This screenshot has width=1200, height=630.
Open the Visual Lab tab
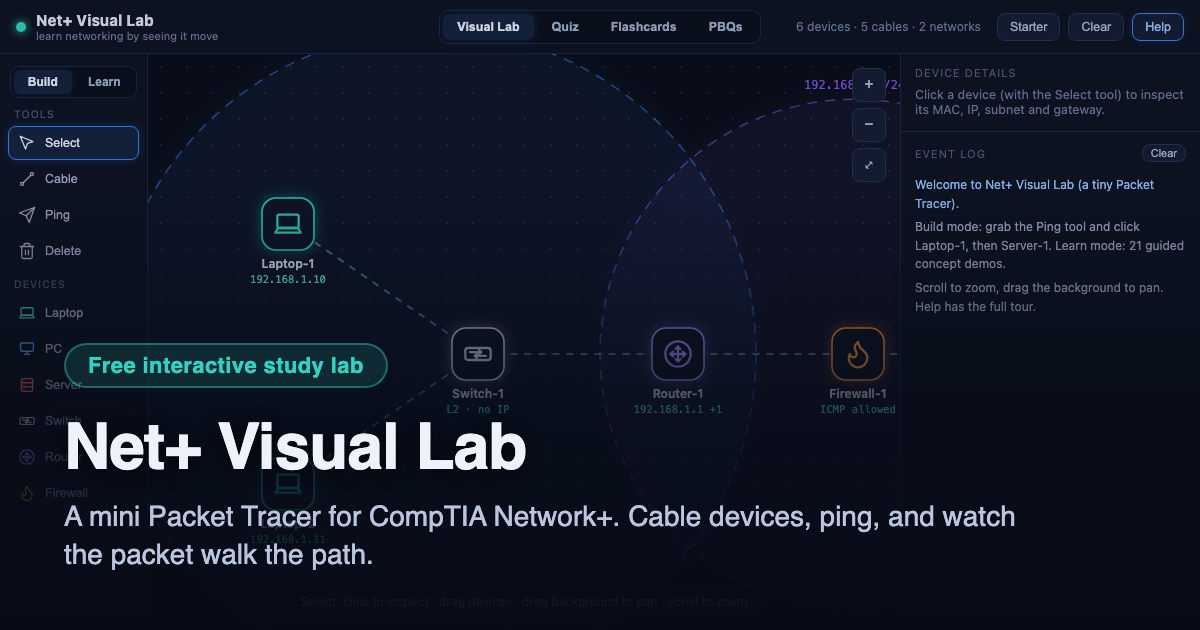point(488,27)
